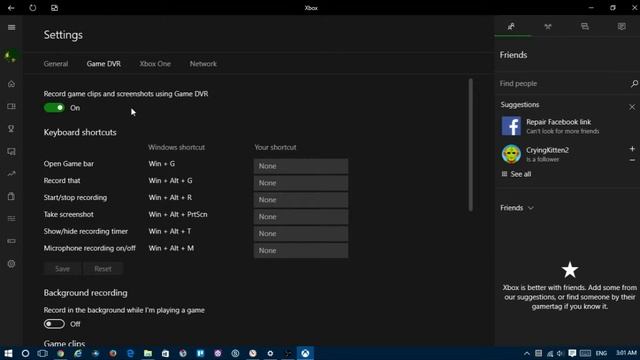
Task: Open Settings gear in sidebar
Action: tap(11, 264)
